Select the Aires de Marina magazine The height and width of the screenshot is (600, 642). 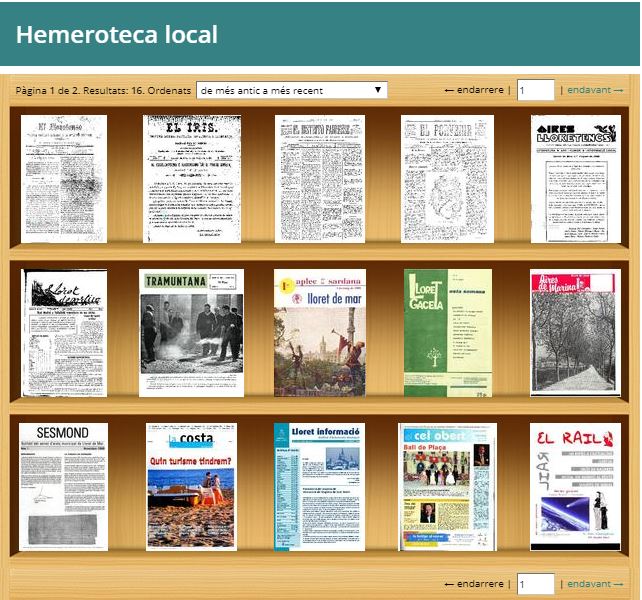(x=576, y=333)
